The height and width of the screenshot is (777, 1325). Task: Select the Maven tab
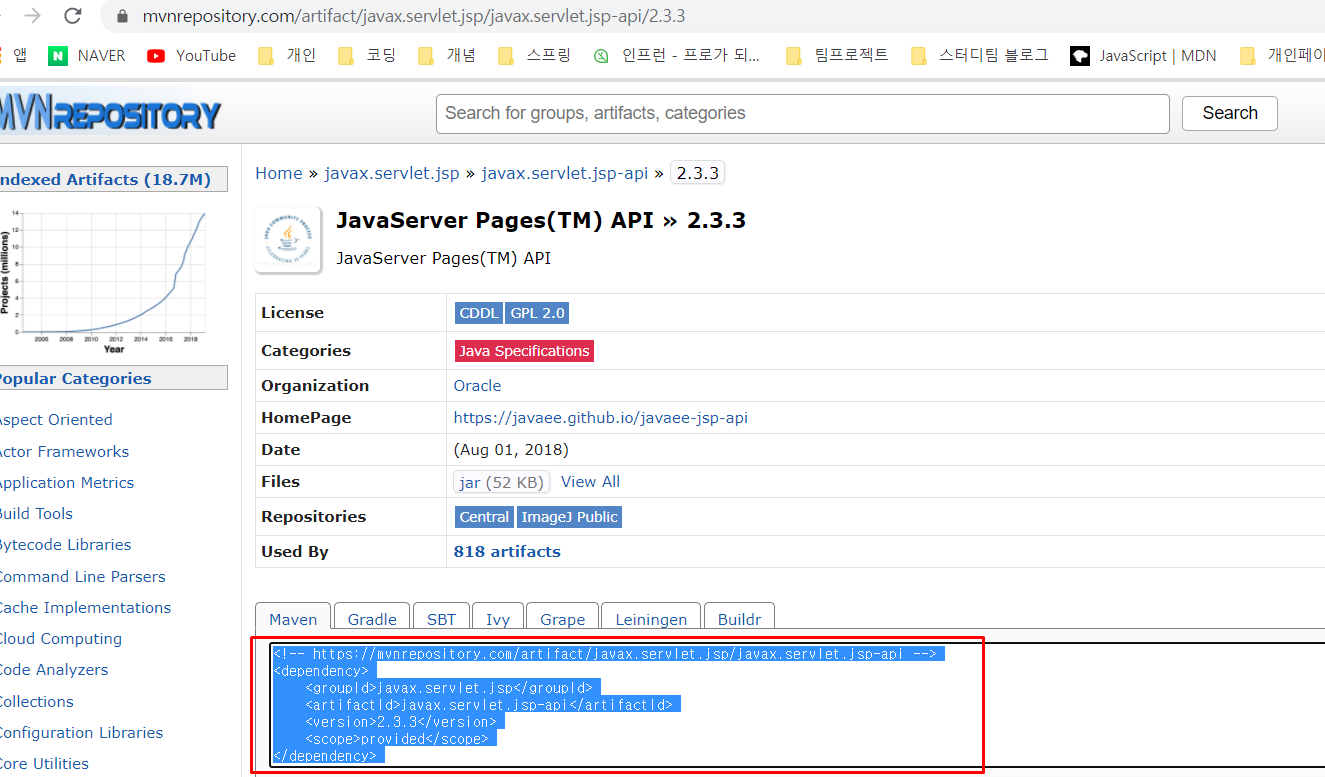tap(293, 619)
